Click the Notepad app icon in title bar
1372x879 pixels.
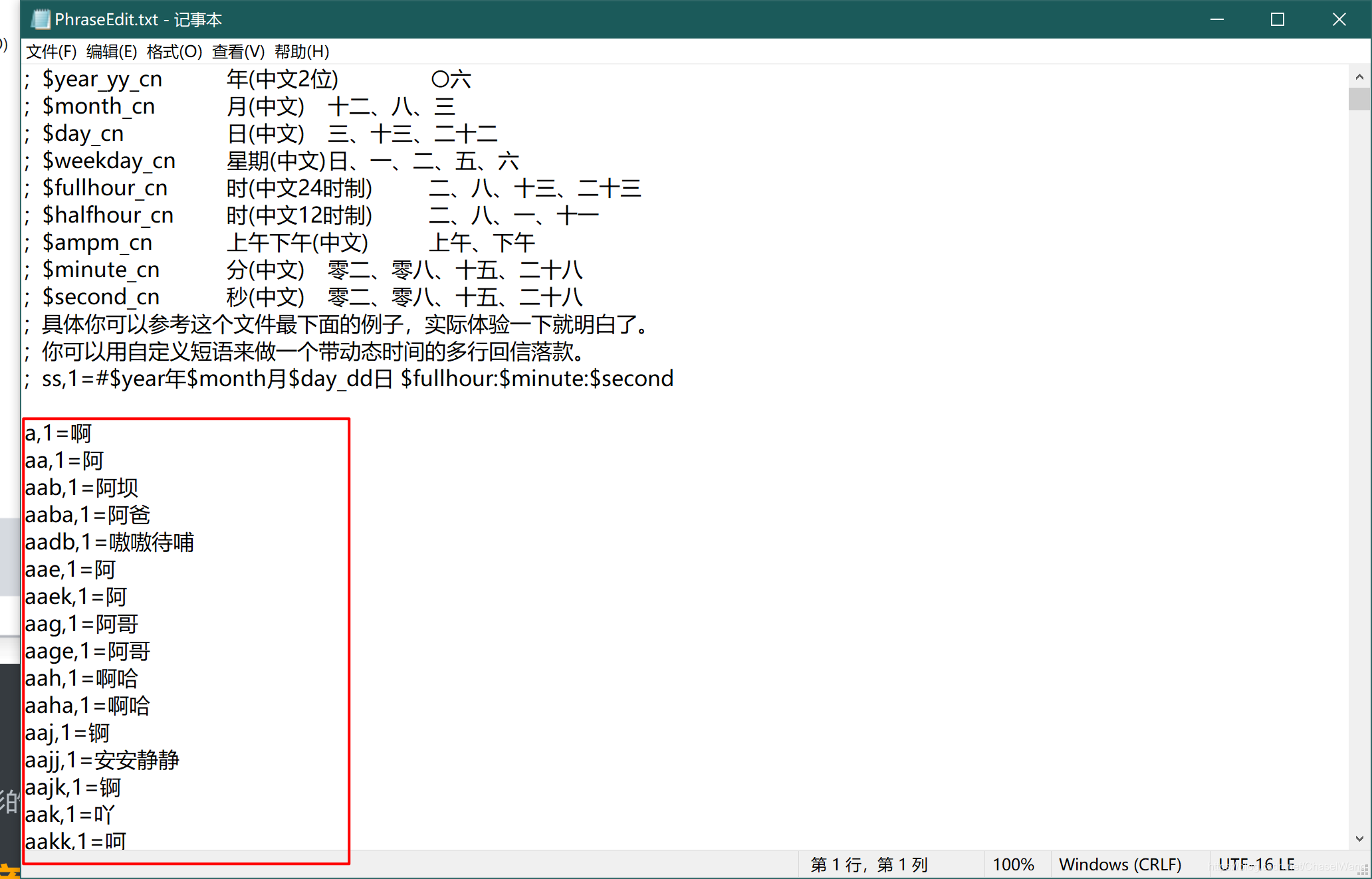(41, 19)
